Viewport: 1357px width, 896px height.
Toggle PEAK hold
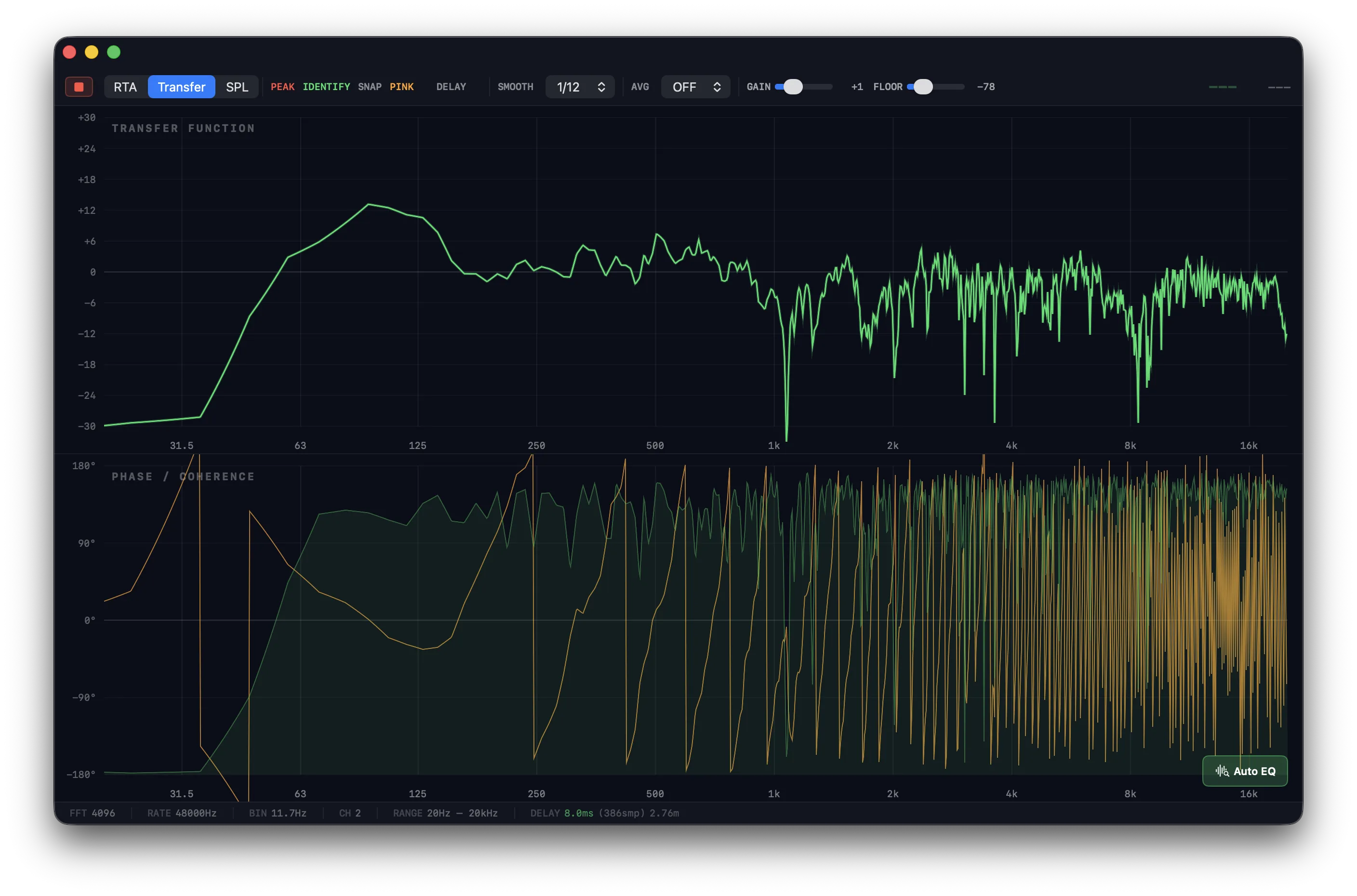[282, 87]
